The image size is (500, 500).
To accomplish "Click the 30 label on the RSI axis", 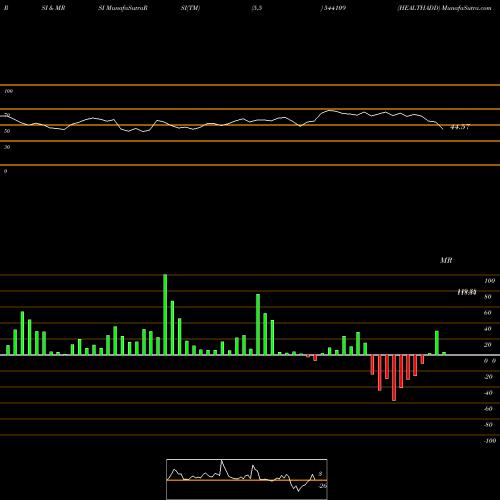I will point(7,147).
